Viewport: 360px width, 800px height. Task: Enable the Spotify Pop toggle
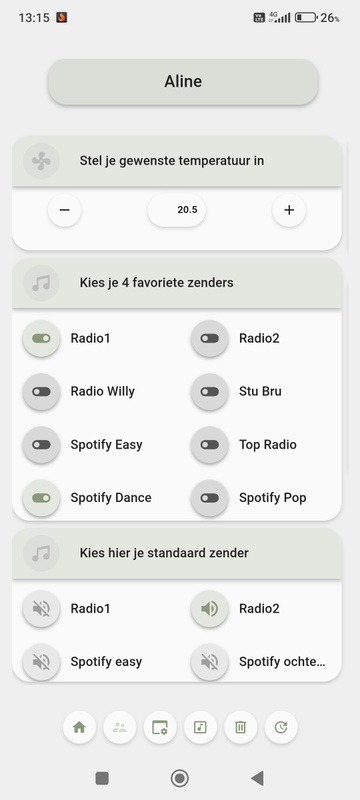(x=210, y=497)
